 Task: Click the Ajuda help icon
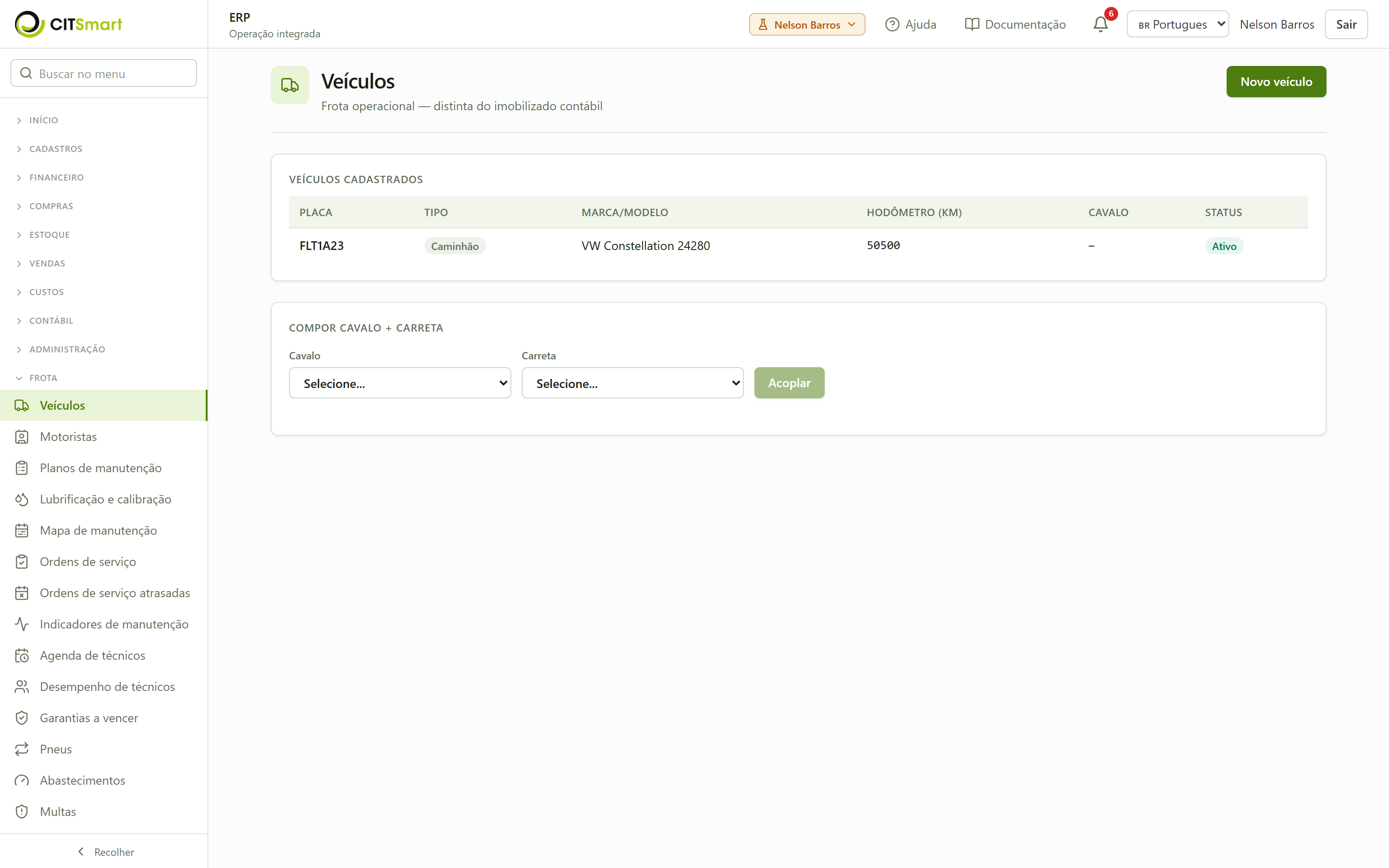pyautogui.click(x=892, y=24)
